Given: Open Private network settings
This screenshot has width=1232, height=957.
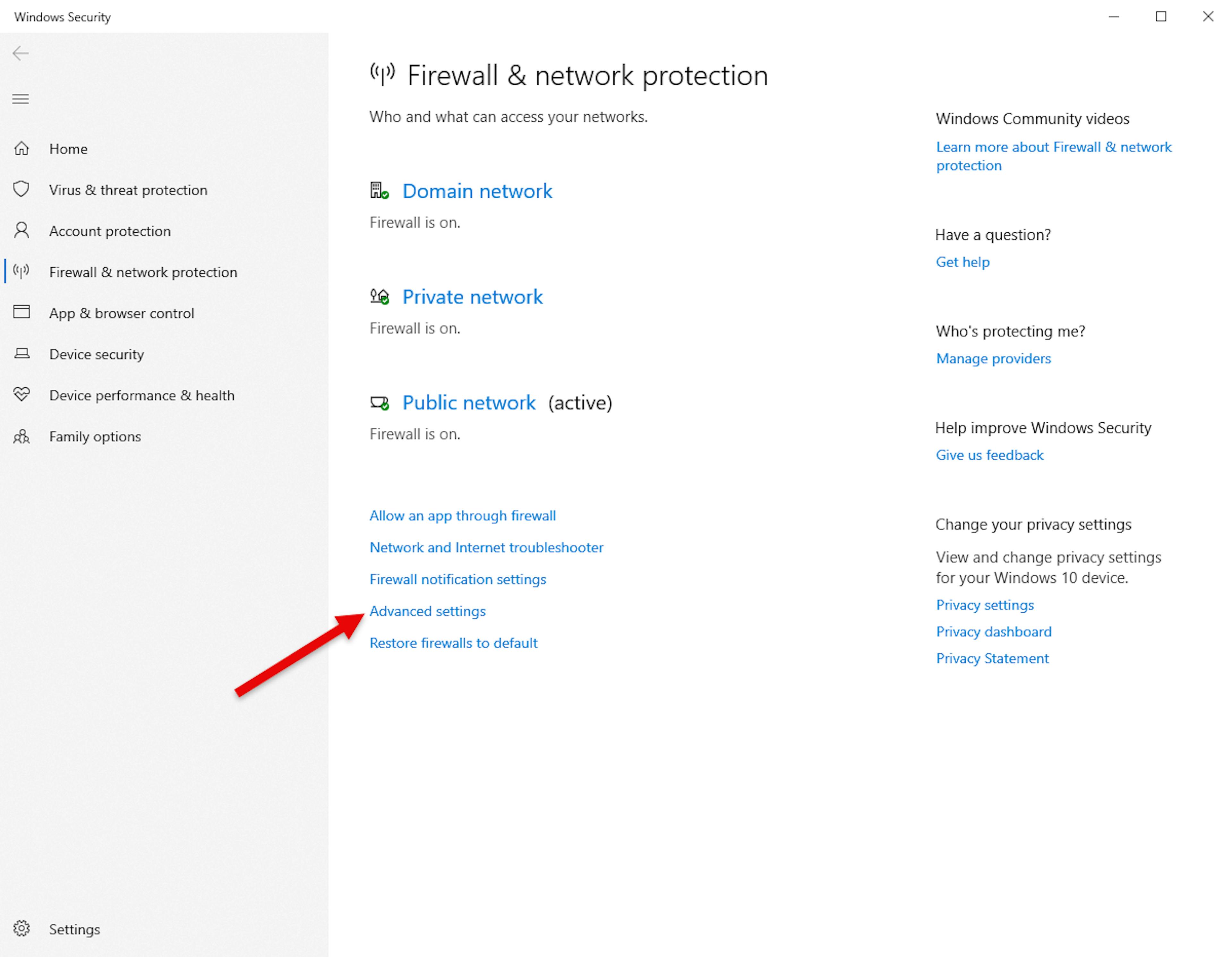Looking at the screenshot, I should click(472, 297).
